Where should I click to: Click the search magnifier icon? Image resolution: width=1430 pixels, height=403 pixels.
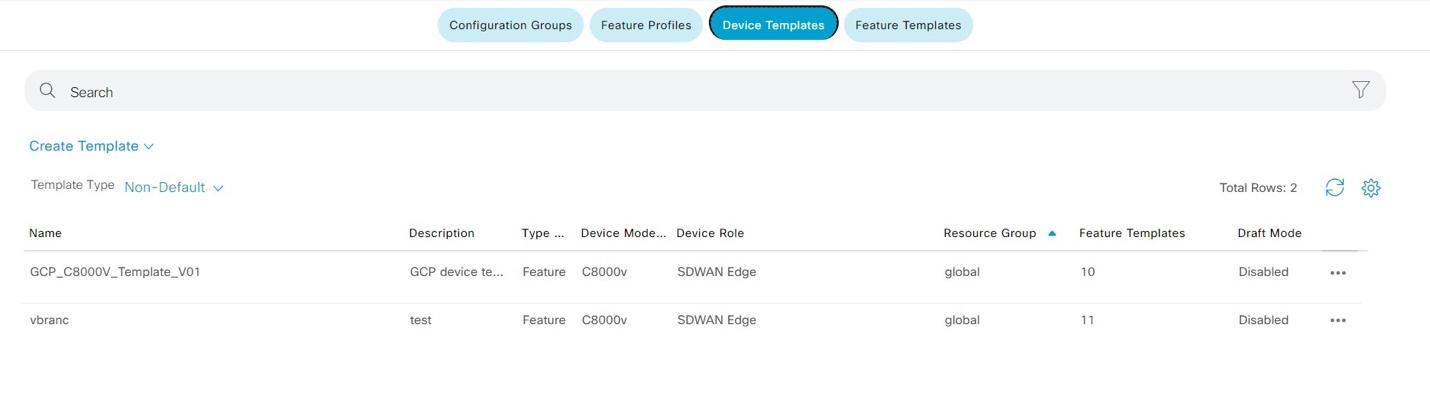point(47,91)
